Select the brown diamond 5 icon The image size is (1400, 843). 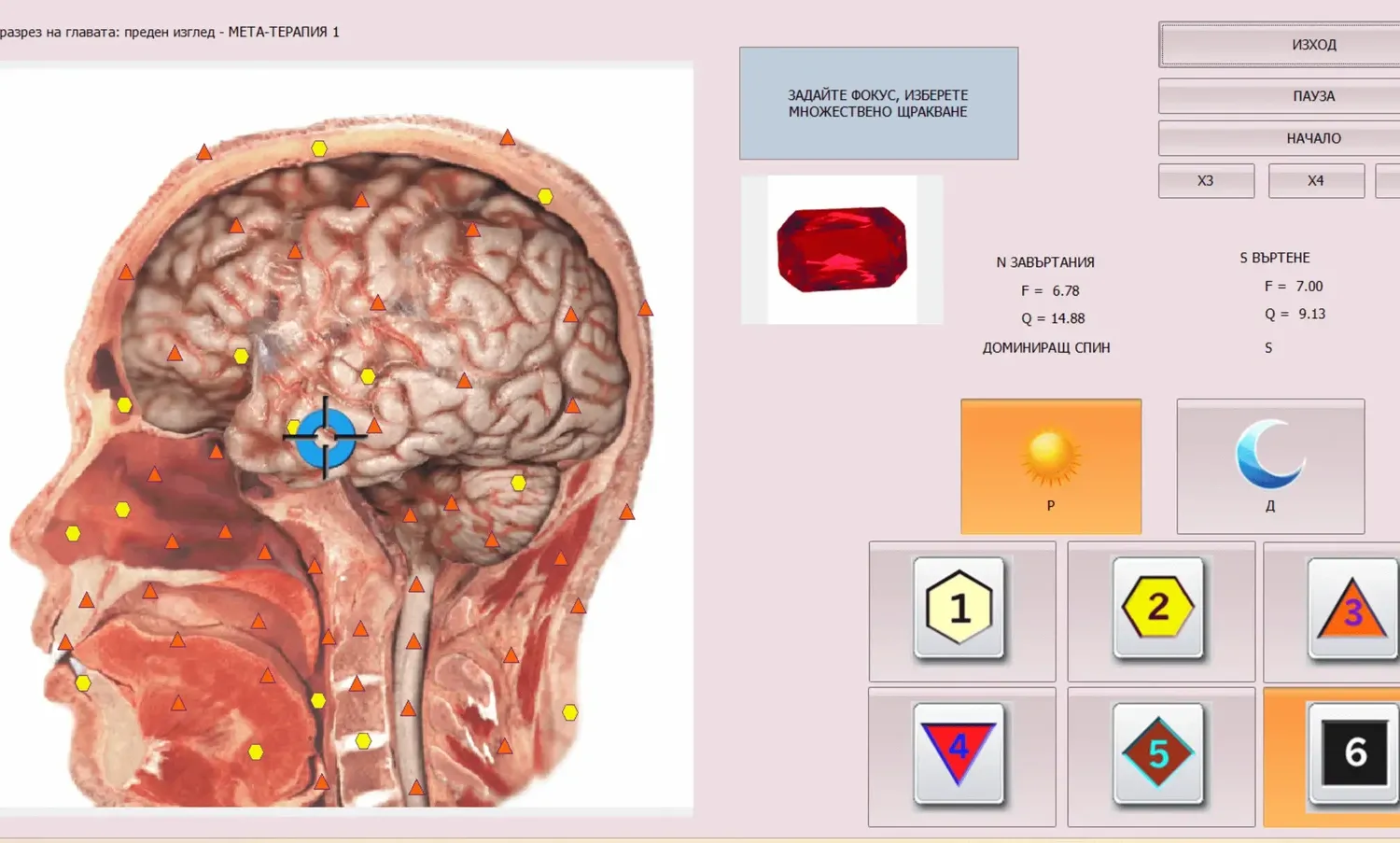pyautogui.click(x=1158, y=753)
